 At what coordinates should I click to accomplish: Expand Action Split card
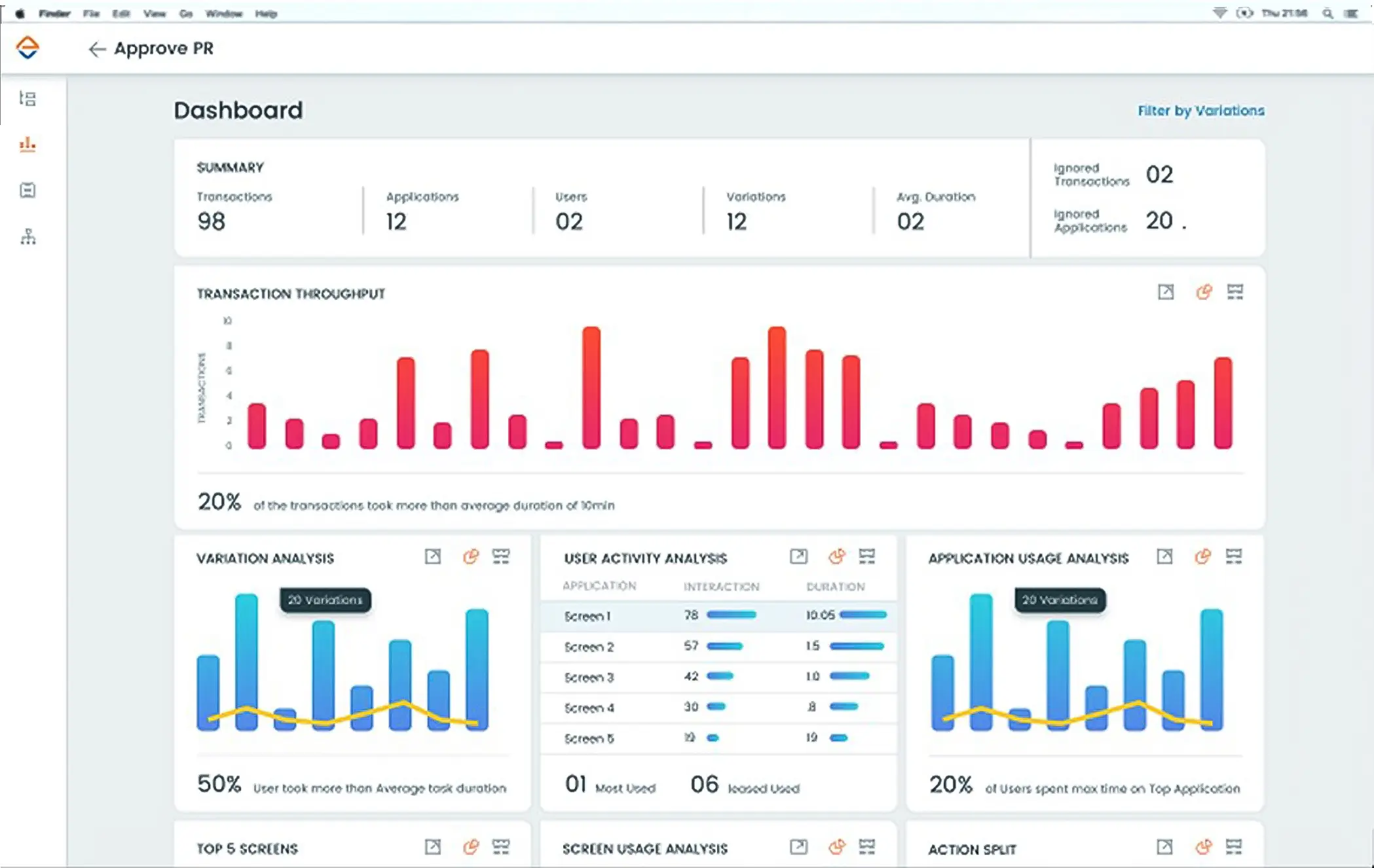click(1164, 847)
